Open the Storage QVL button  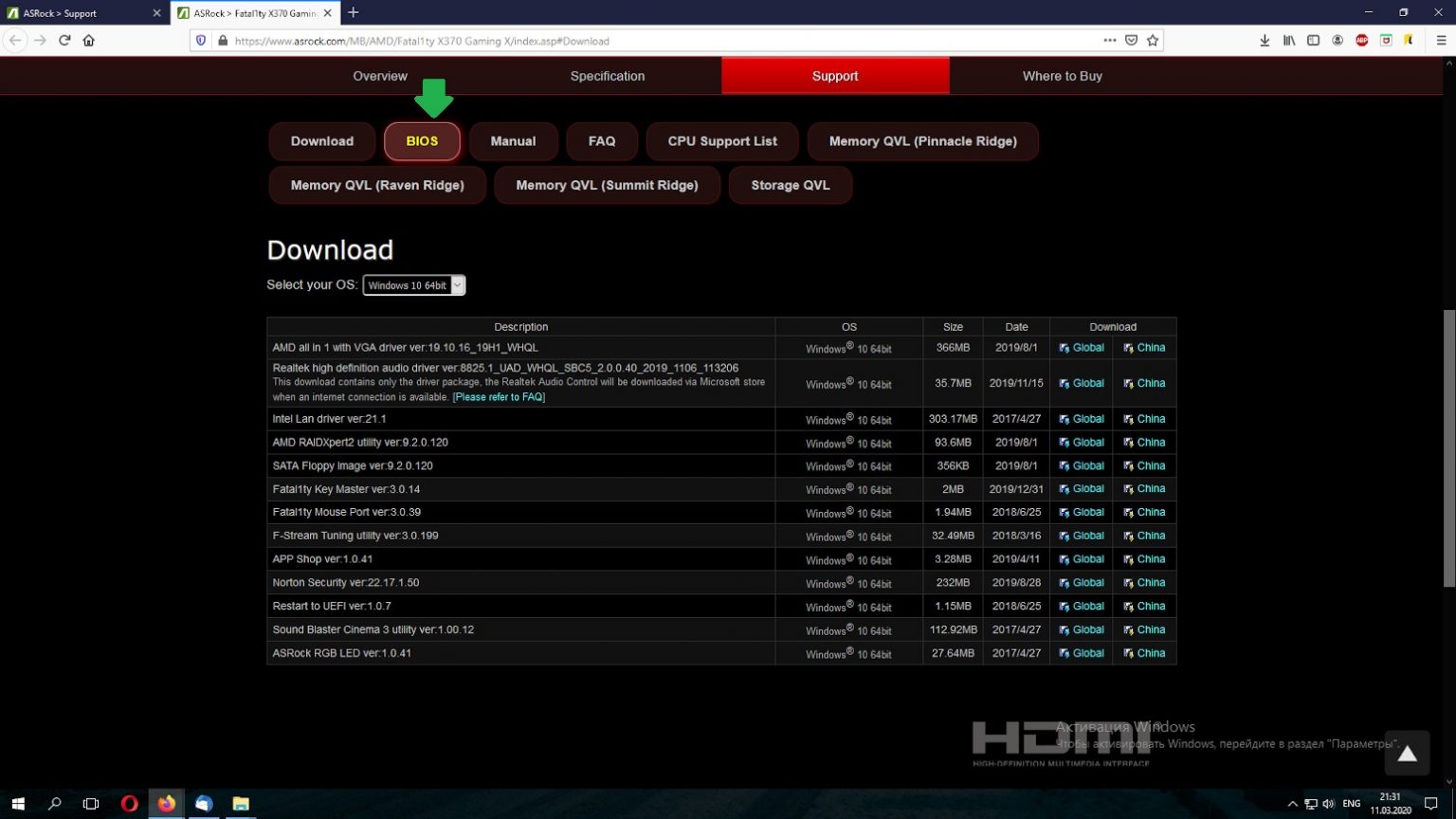coord(791,185)
